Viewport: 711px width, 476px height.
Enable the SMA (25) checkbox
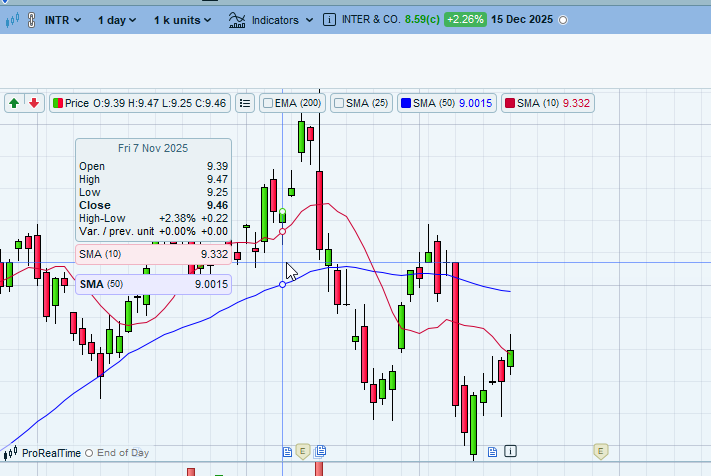pos(339,103)
